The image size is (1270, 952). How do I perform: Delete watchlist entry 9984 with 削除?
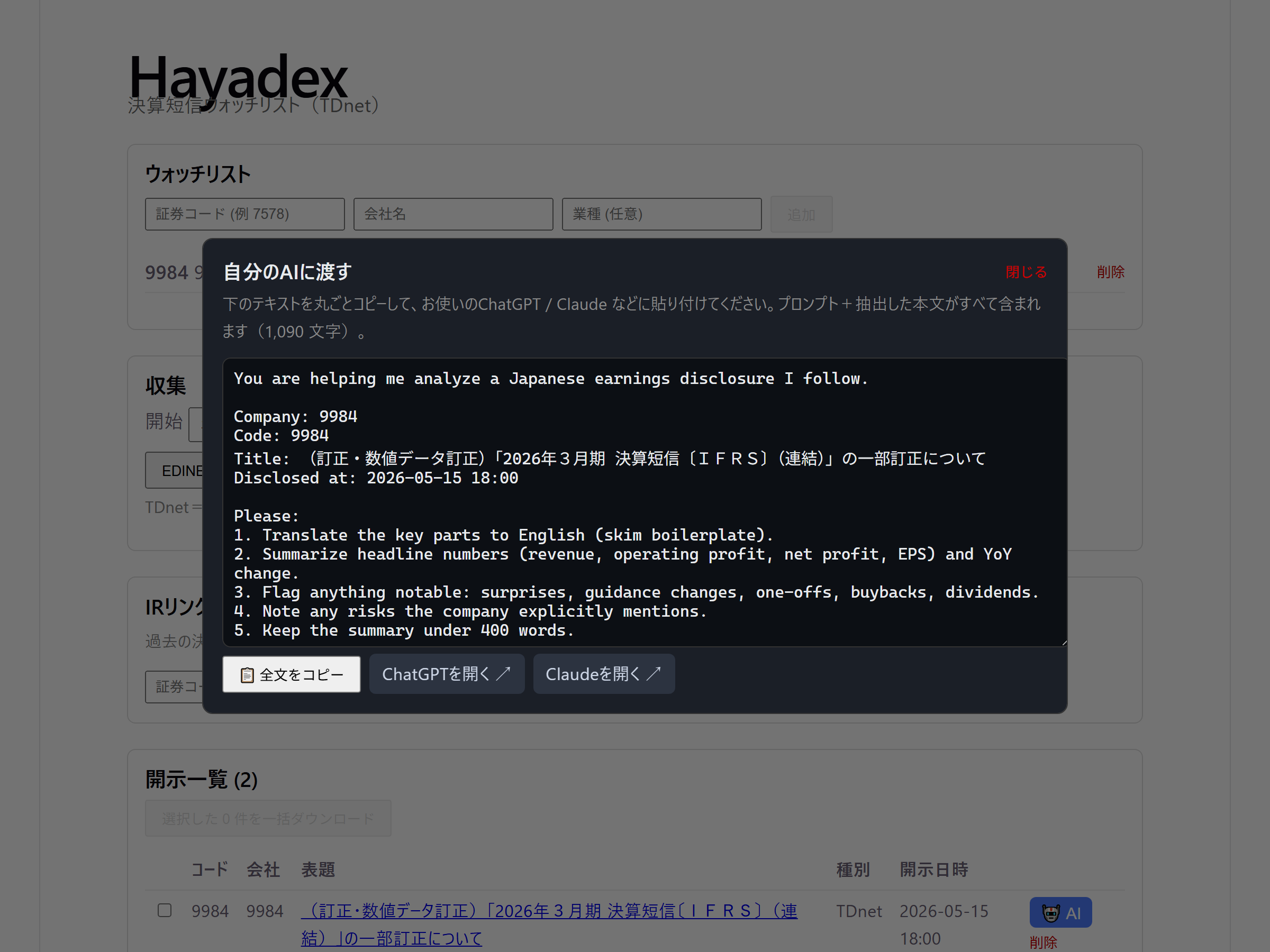pyautogui.click(x=1110, y=272)
